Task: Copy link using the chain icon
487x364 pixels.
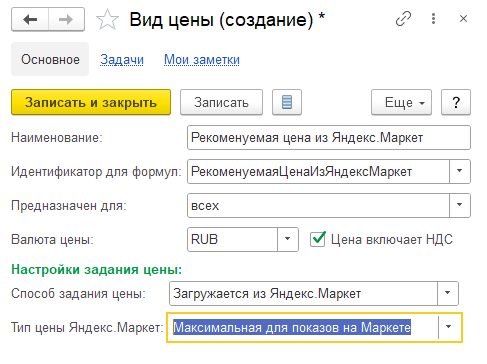Action: [403, 19]
